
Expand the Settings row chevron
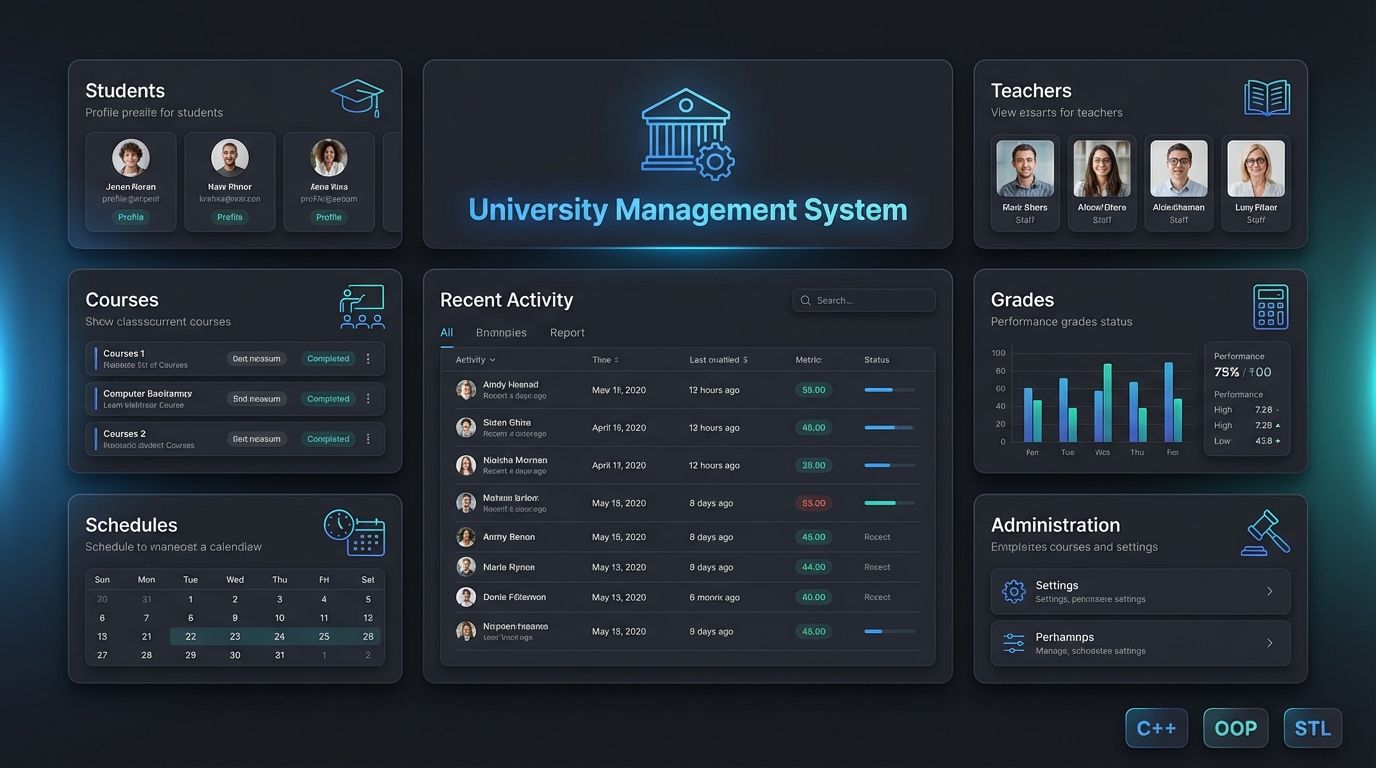point(1270,591)
